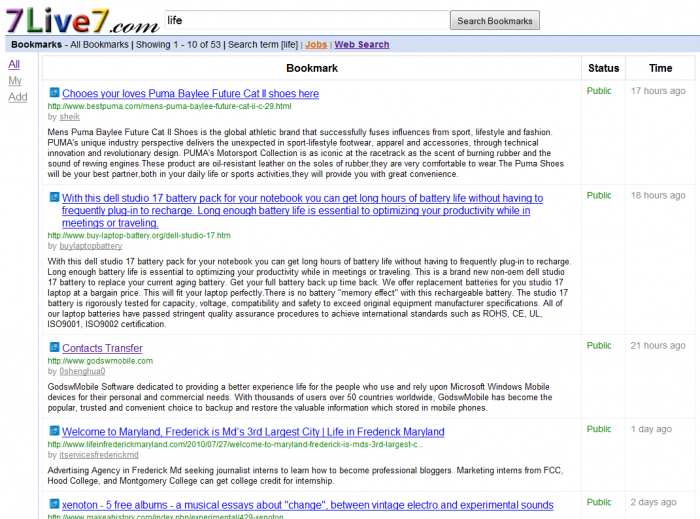Select the Add sidebar item
This screenshot has width=700, height=519.
[x=18, y=97]
